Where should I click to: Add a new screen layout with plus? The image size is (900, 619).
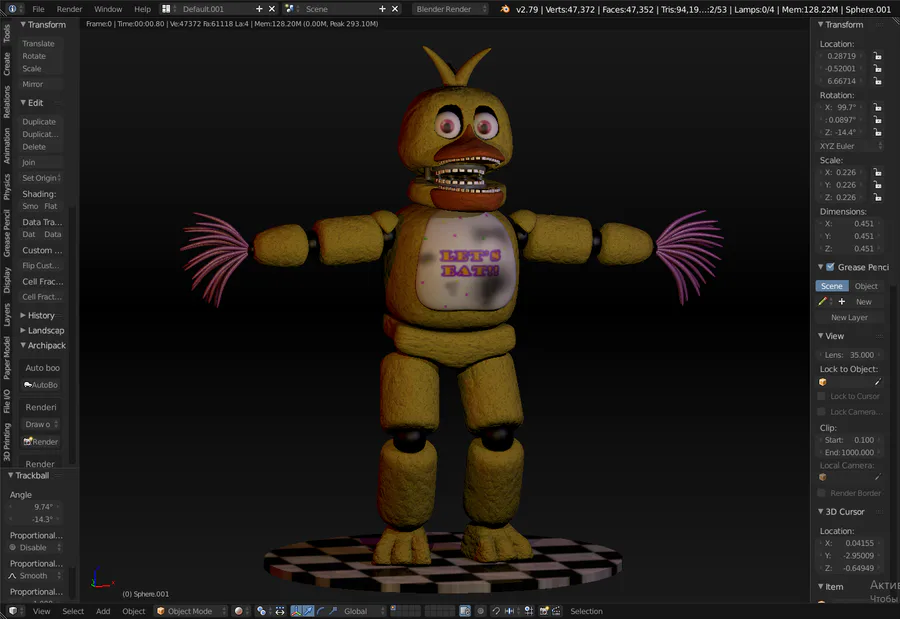pyautogui.click(x=259, y=9)
